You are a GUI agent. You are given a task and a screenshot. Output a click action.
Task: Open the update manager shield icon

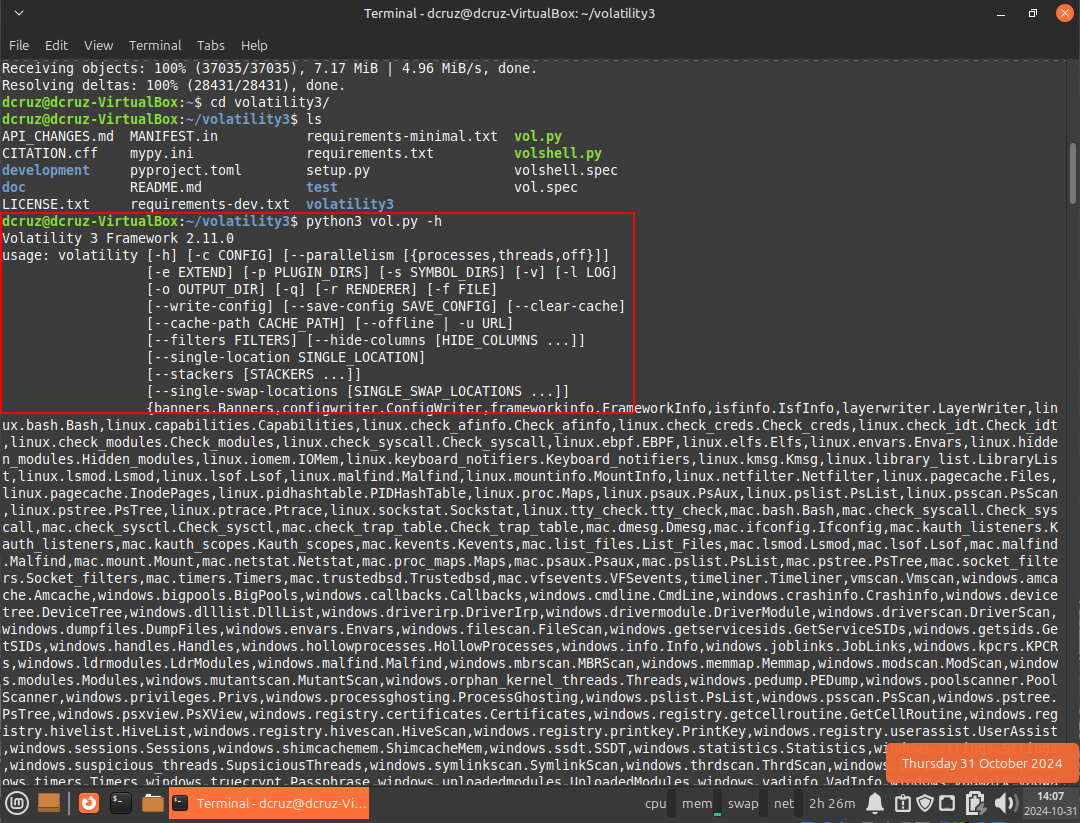point(925,803)
